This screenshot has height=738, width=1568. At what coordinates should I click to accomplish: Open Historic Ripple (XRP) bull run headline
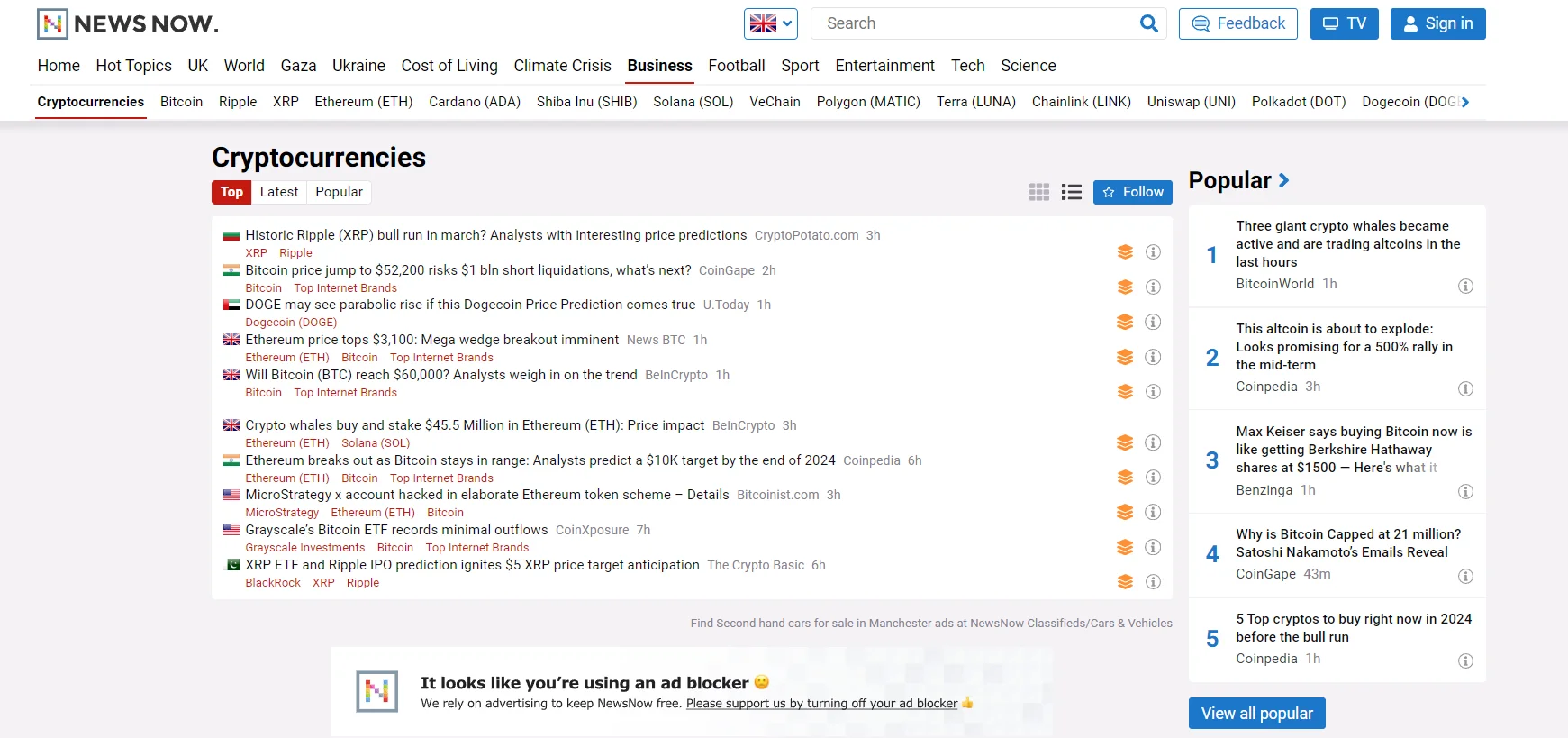496,235
